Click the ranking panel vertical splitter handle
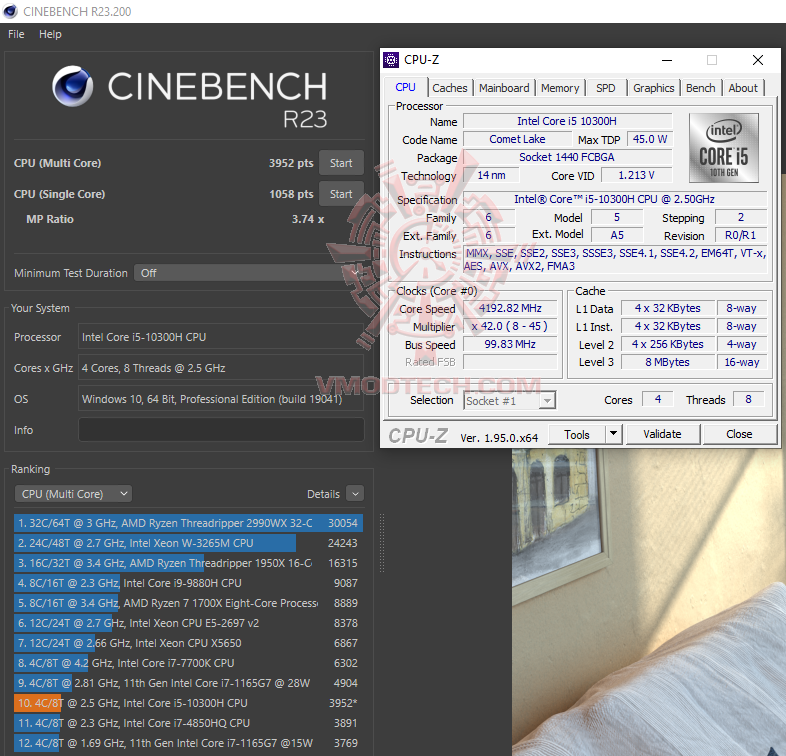The image size is (786, 756). tap(382, 543)
